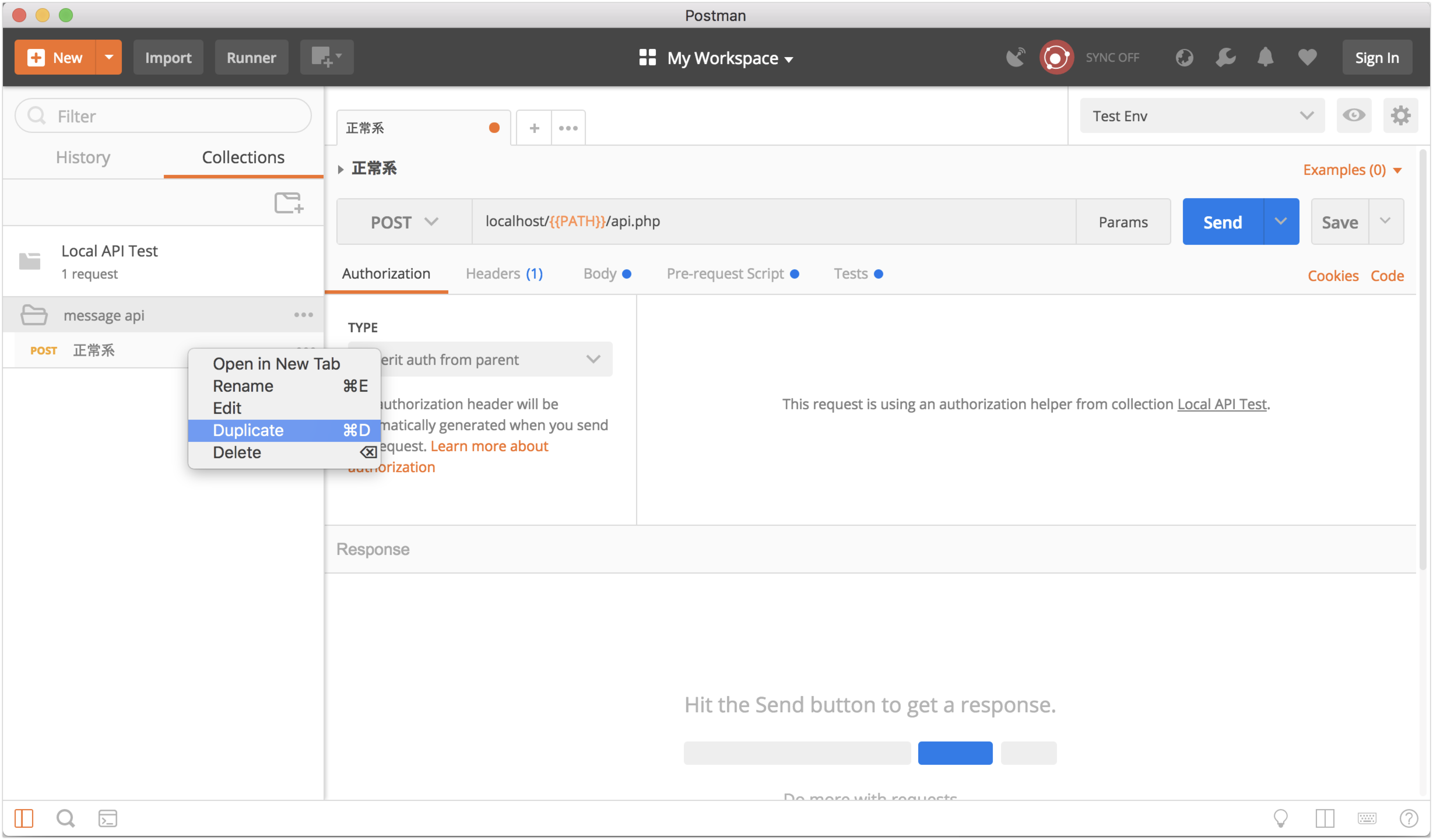This screenshot has height=840, width=1433.
Task: Click the Interceptor satellite icon
Action: pos(1016,57)
